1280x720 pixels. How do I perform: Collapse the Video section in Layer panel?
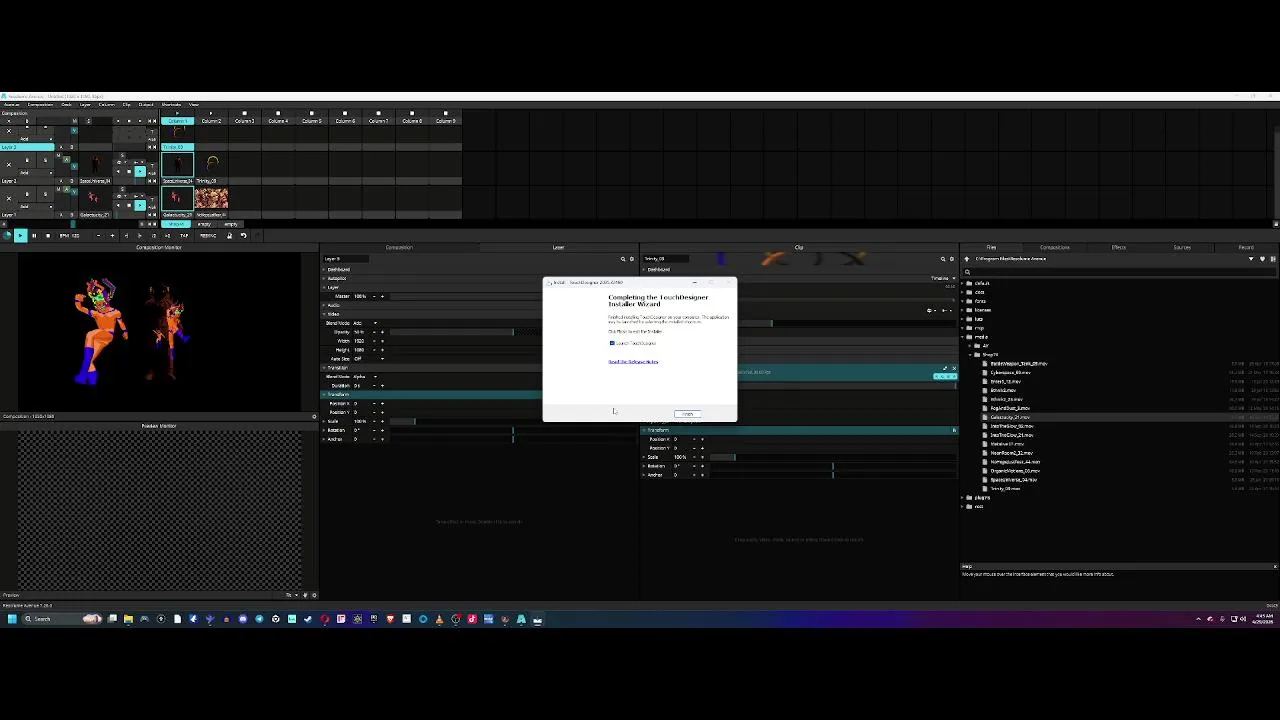coord(324,314)
